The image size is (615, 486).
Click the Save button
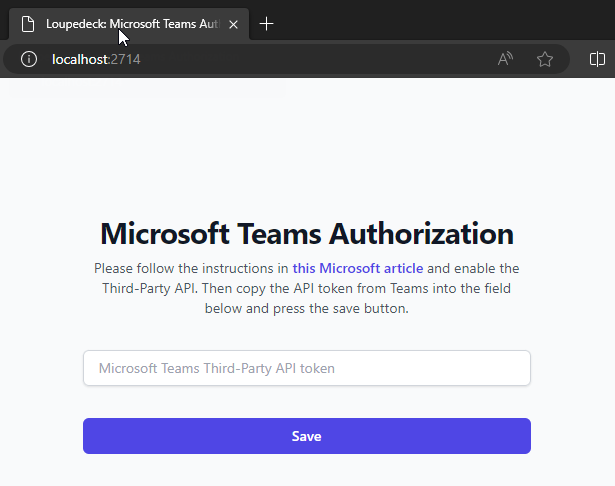tap(307, 436)
